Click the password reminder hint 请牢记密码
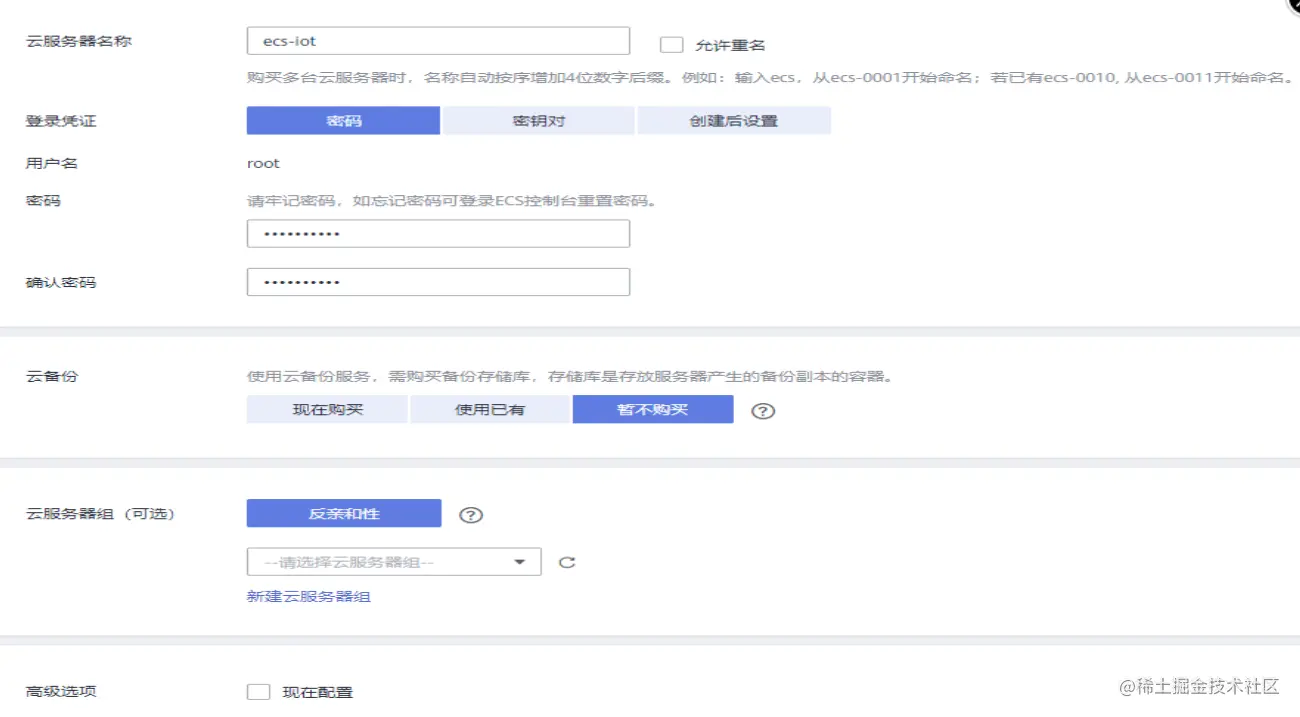1300x717 pixels. click(x=452, y=201)
